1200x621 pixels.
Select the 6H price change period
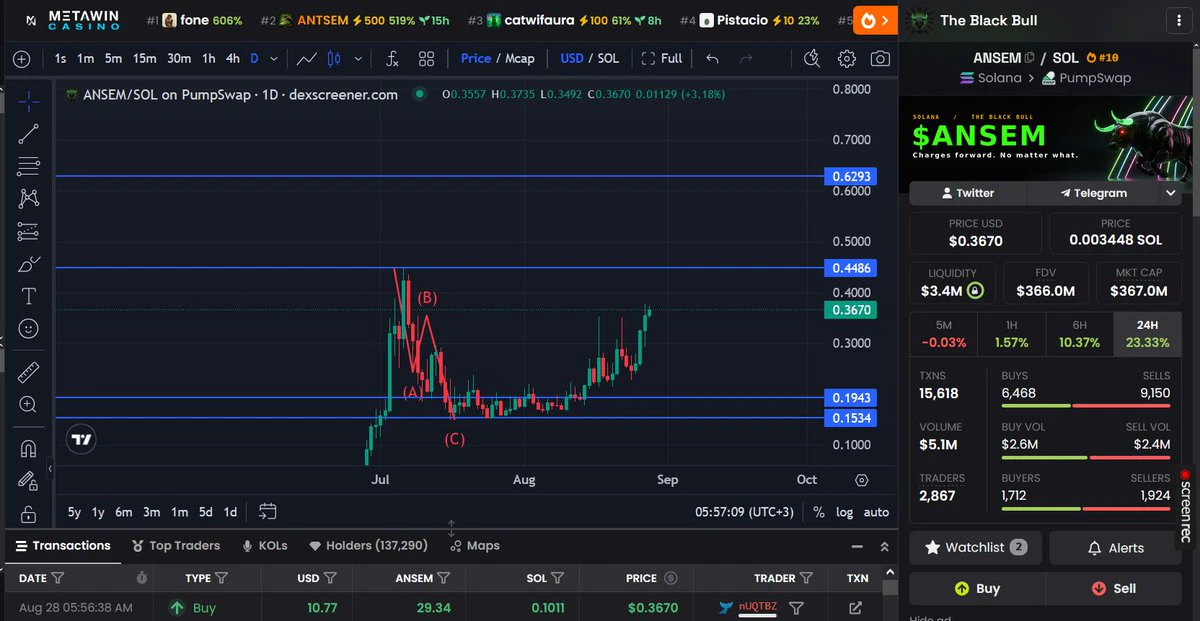click(x=1079, y=334)
